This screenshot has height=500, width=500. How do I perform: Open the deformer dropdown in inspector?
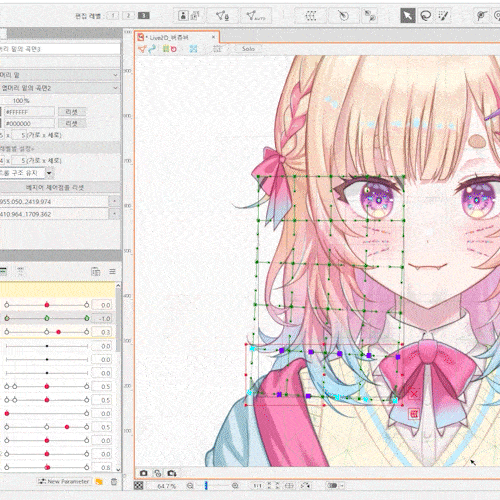(59, 88)
